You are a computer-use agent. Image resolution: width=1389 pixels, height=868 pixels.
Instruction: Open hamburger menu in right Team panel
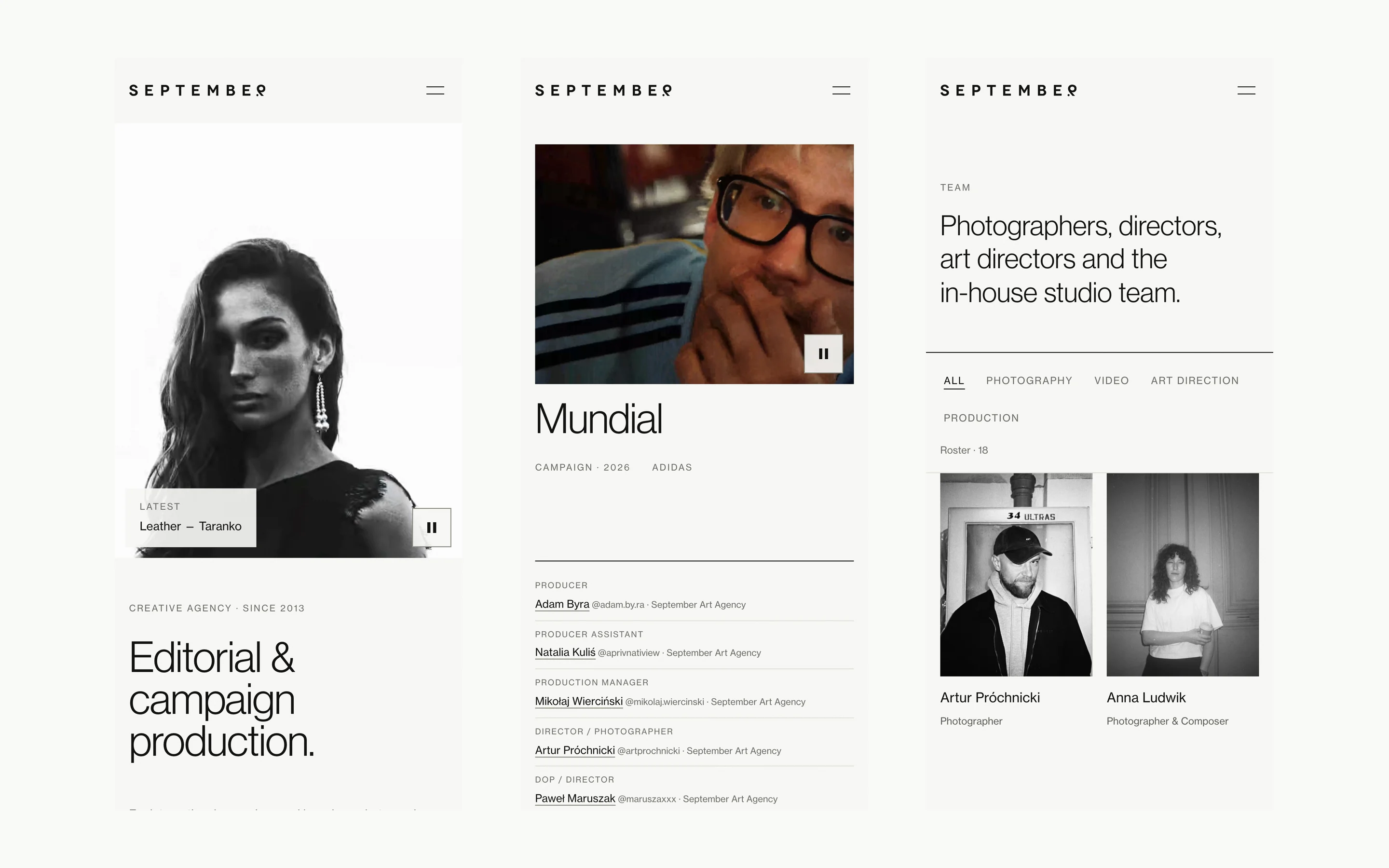click(1246, 90)
